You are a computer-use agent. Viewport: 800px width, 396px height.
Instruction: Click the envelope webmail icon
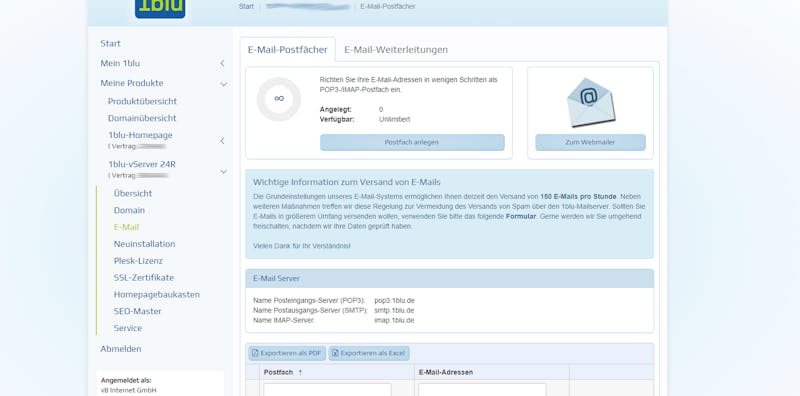pyautogui.click(x=590, y=103)
